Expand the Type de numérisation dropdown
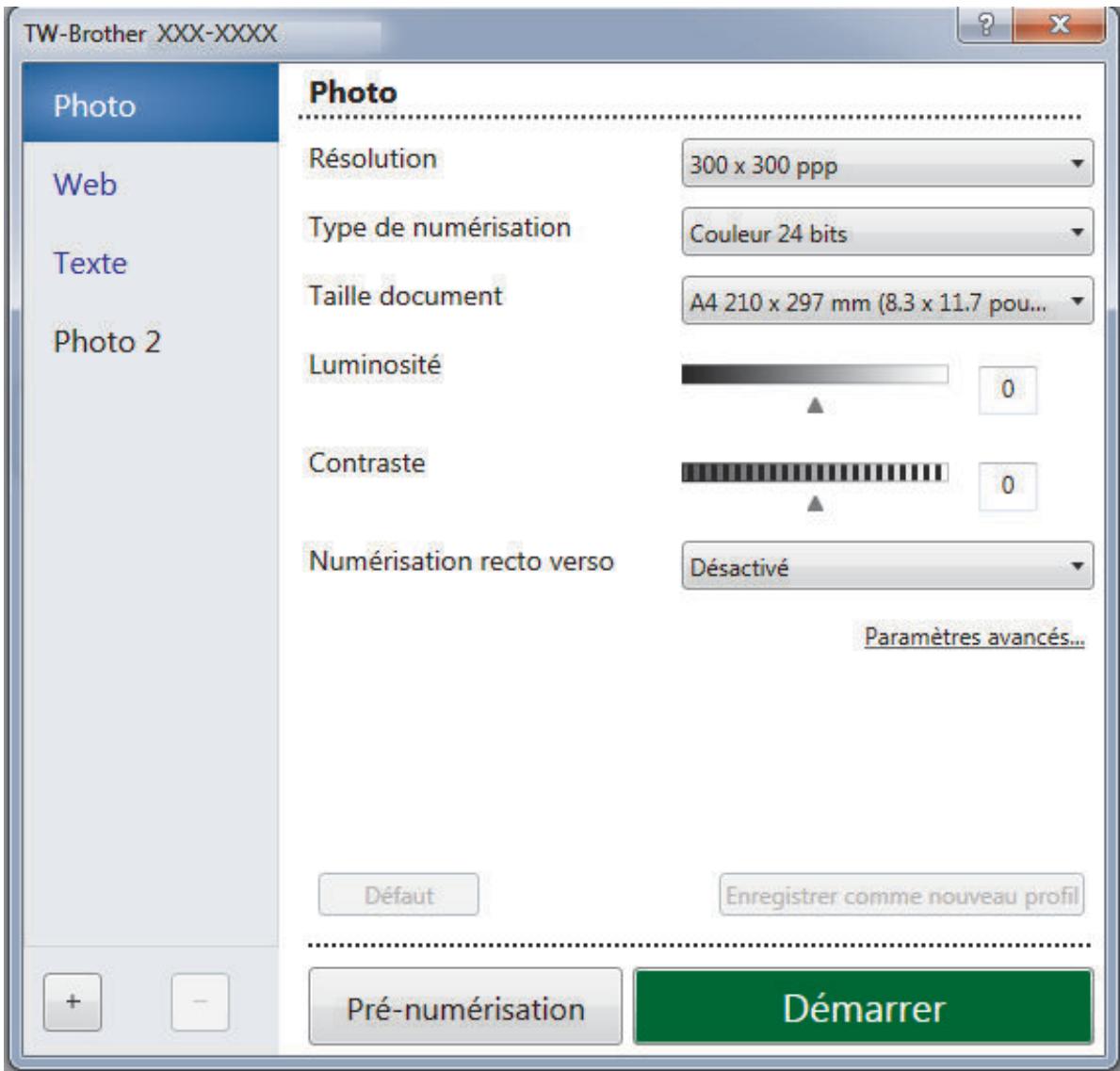 887,233
